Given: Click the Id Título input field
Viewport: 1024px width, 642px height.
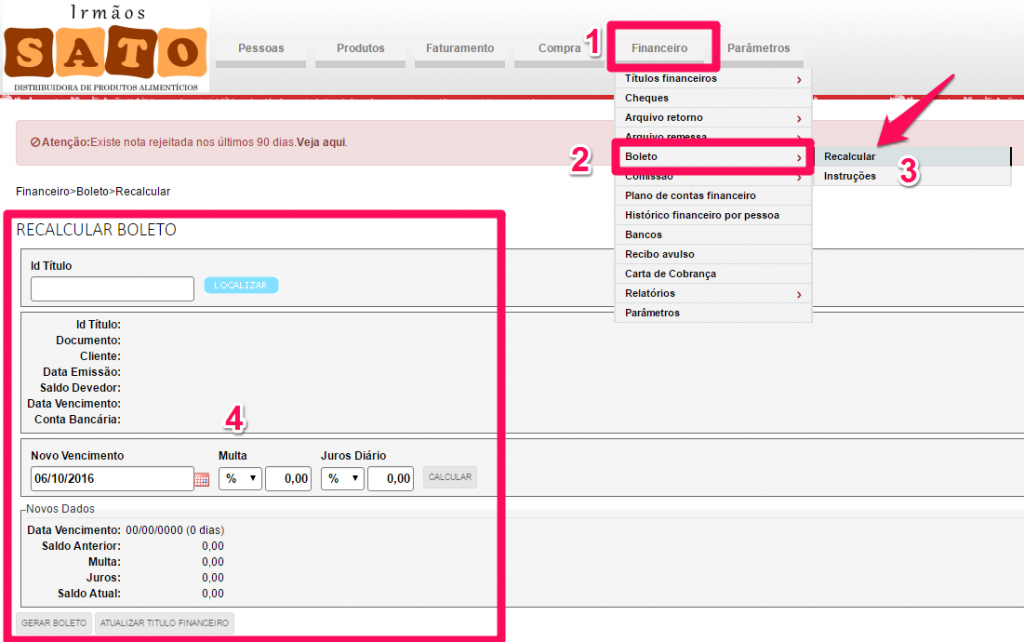Looking at the screenshot, I should click(x=112, y=289).
